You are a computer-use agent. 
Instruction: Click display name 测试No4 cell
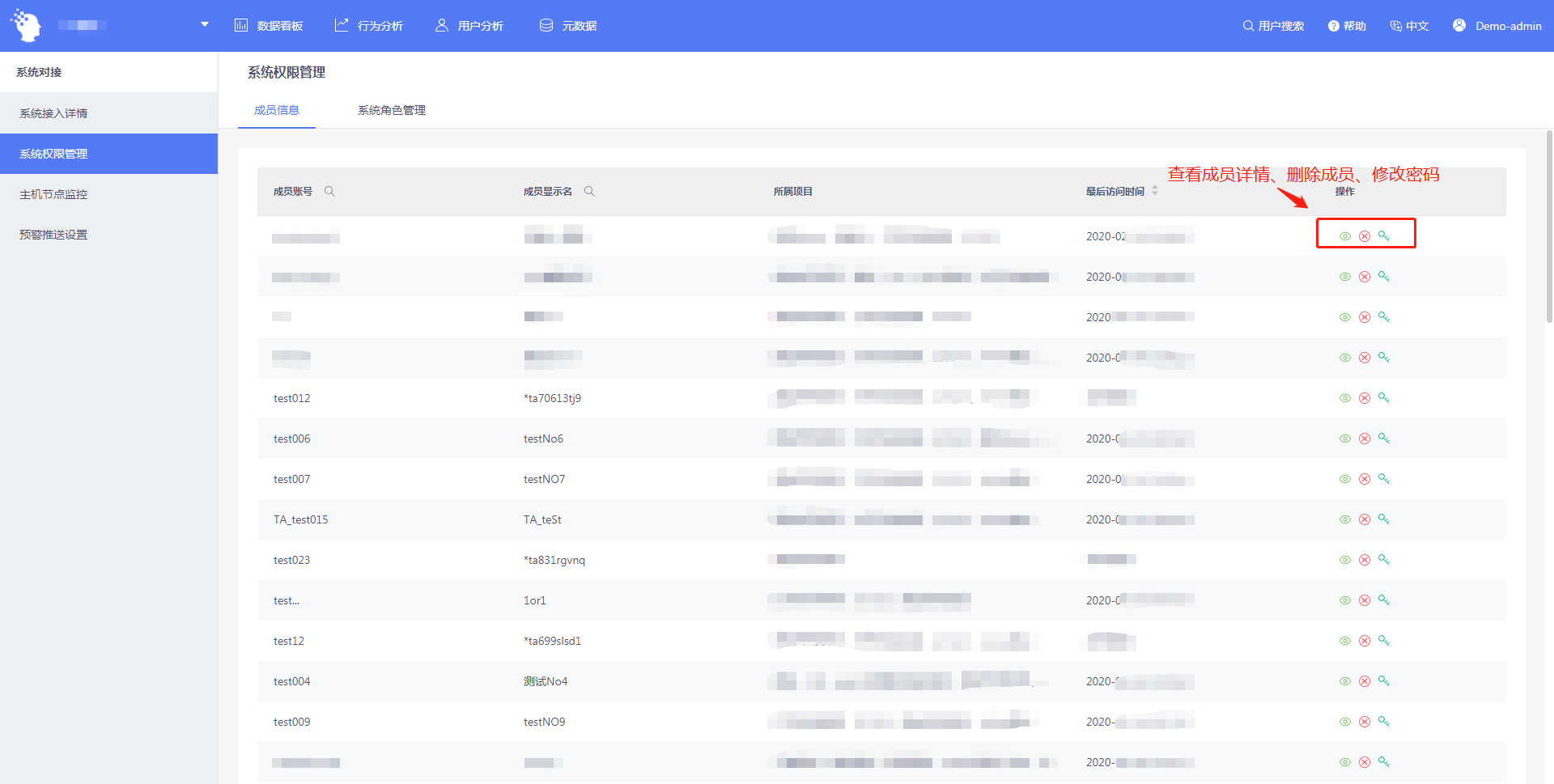[546, 681]
